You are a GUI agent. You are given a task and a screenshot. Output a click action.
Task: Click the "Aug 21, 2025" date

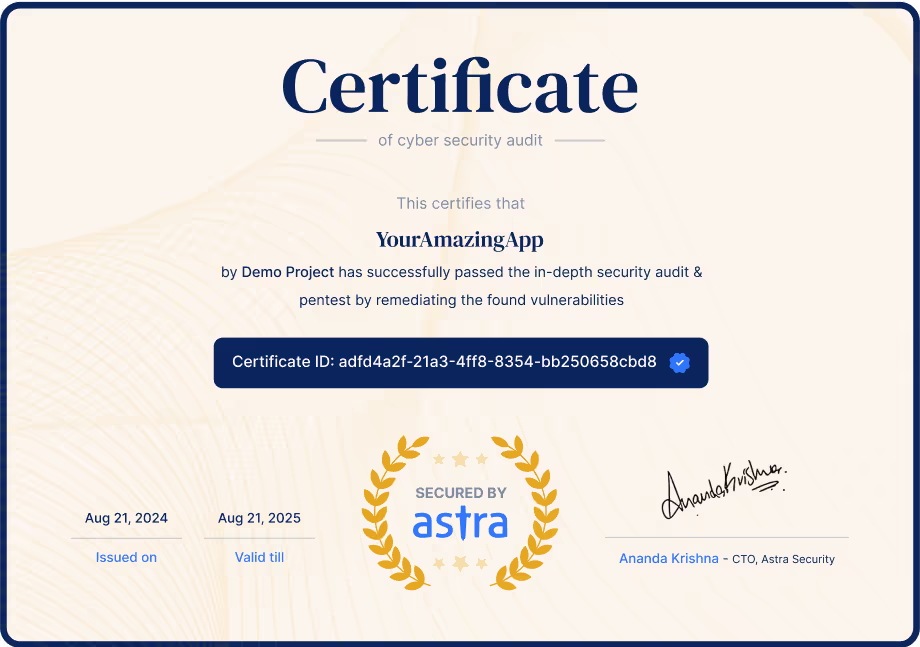259,518
